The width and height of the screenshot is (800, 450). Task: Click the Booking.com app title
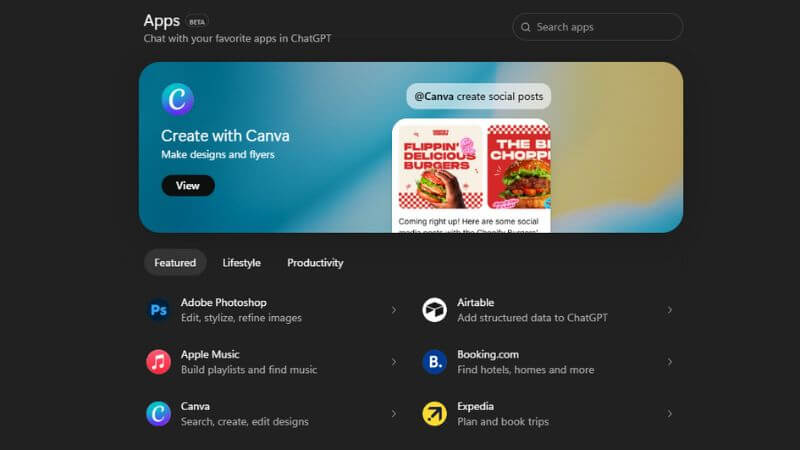488,355
